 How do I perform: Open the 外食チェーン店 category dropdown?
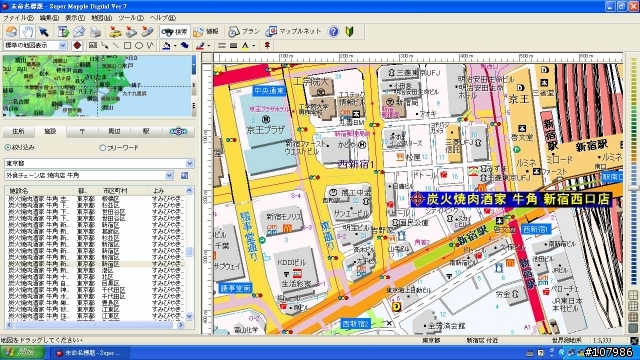(169, 176)
